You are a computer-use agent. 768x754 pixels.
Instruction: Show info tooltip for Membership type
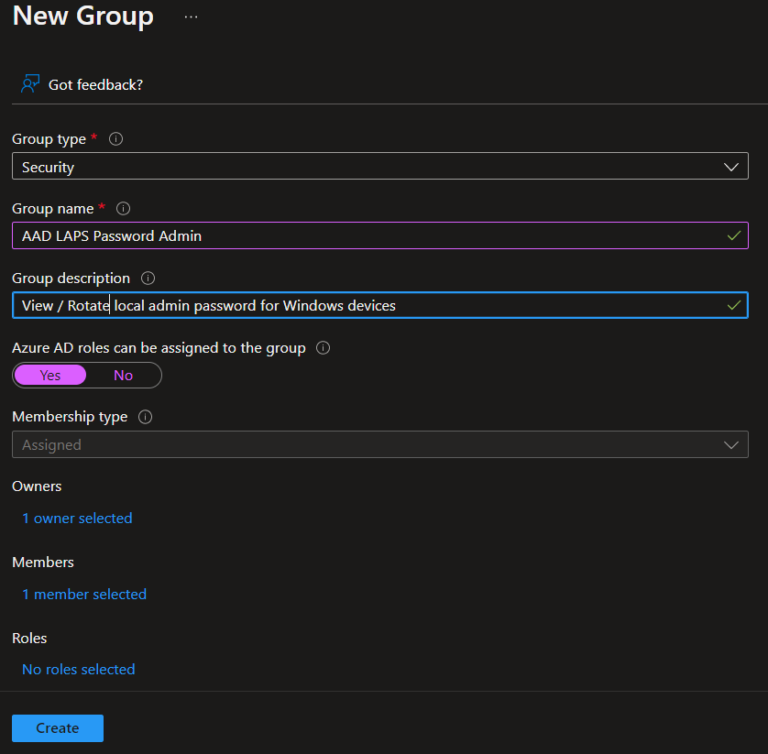[145, 417]
